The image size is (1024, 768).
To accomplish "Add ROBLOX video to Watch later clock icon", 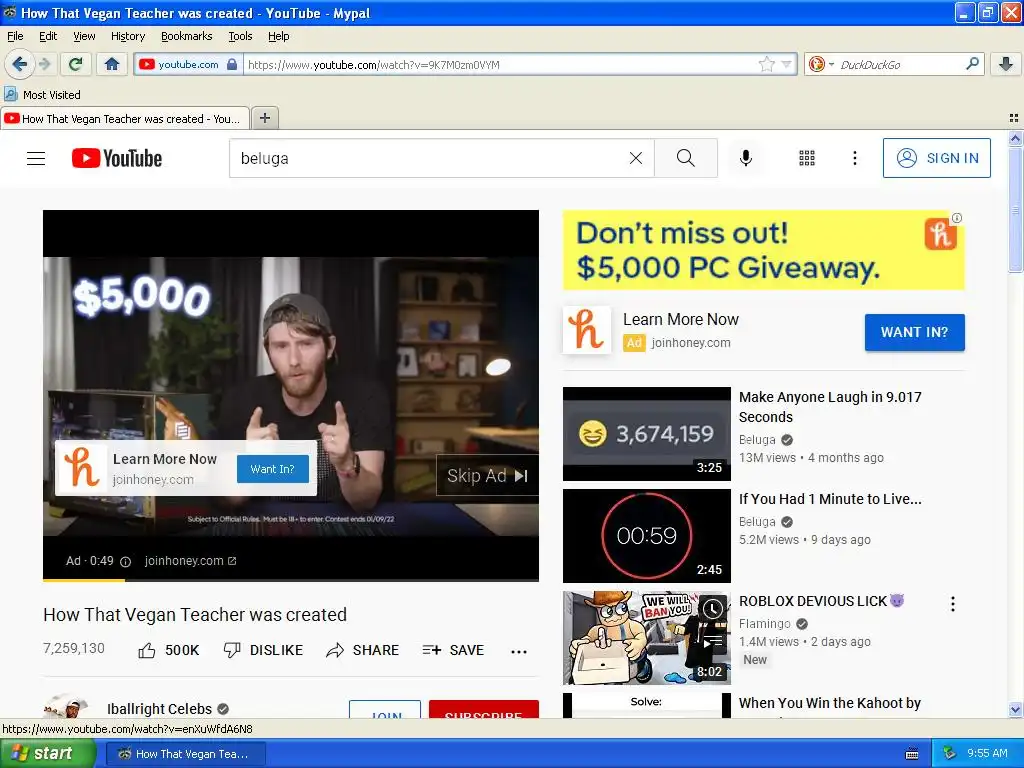I will pos(712,609).
